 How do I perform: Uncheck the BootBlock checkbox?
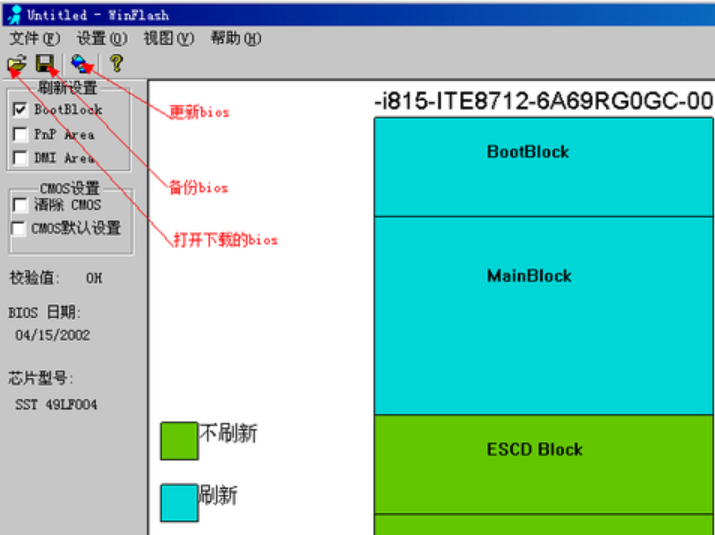[20, 110]
